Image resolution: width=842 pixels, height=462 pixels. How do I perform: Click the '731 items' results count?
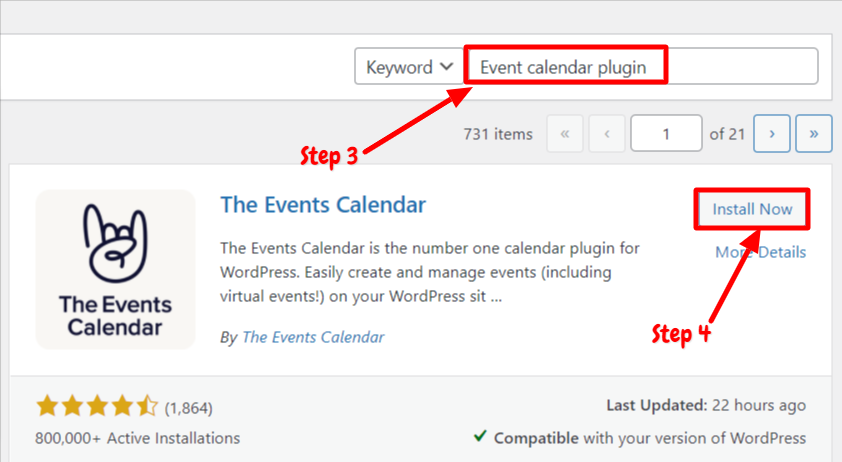coord(498,134)
